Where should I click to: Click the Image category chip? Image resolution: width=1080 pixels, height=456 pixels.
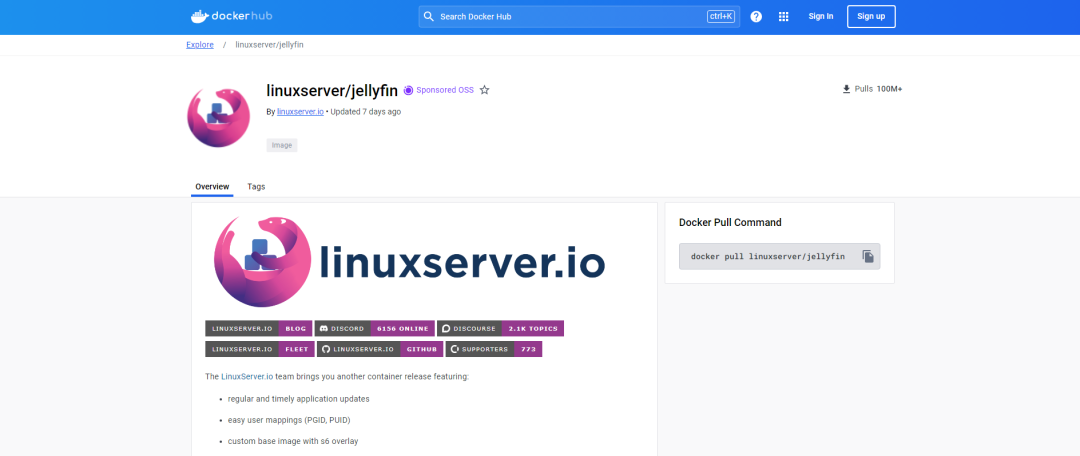[x=282, y=145]
